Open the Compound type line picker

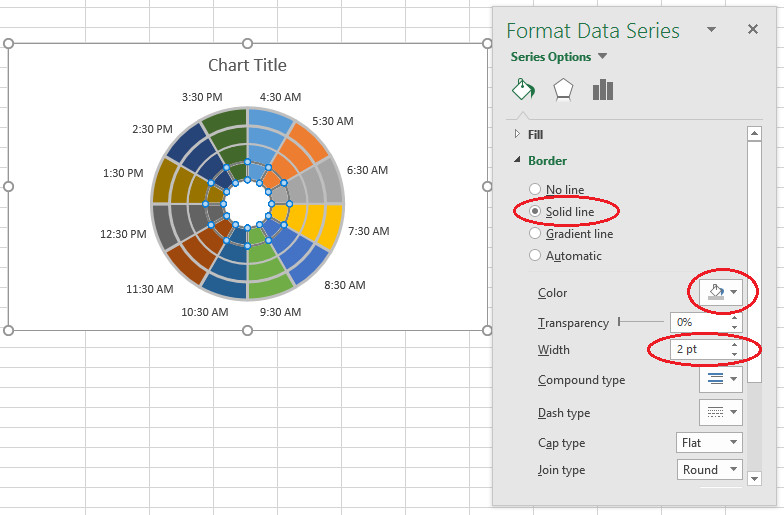coord(720,379)
